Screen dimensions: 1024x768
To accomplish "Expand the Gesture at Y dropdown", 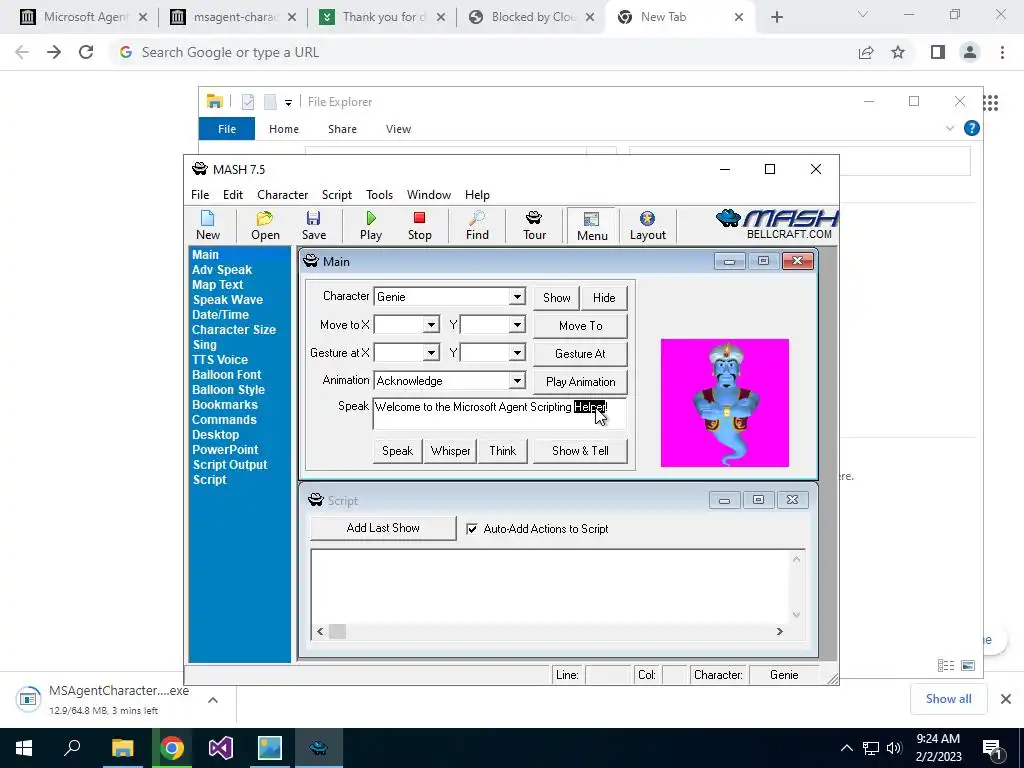I will click(x=517, y=353).
